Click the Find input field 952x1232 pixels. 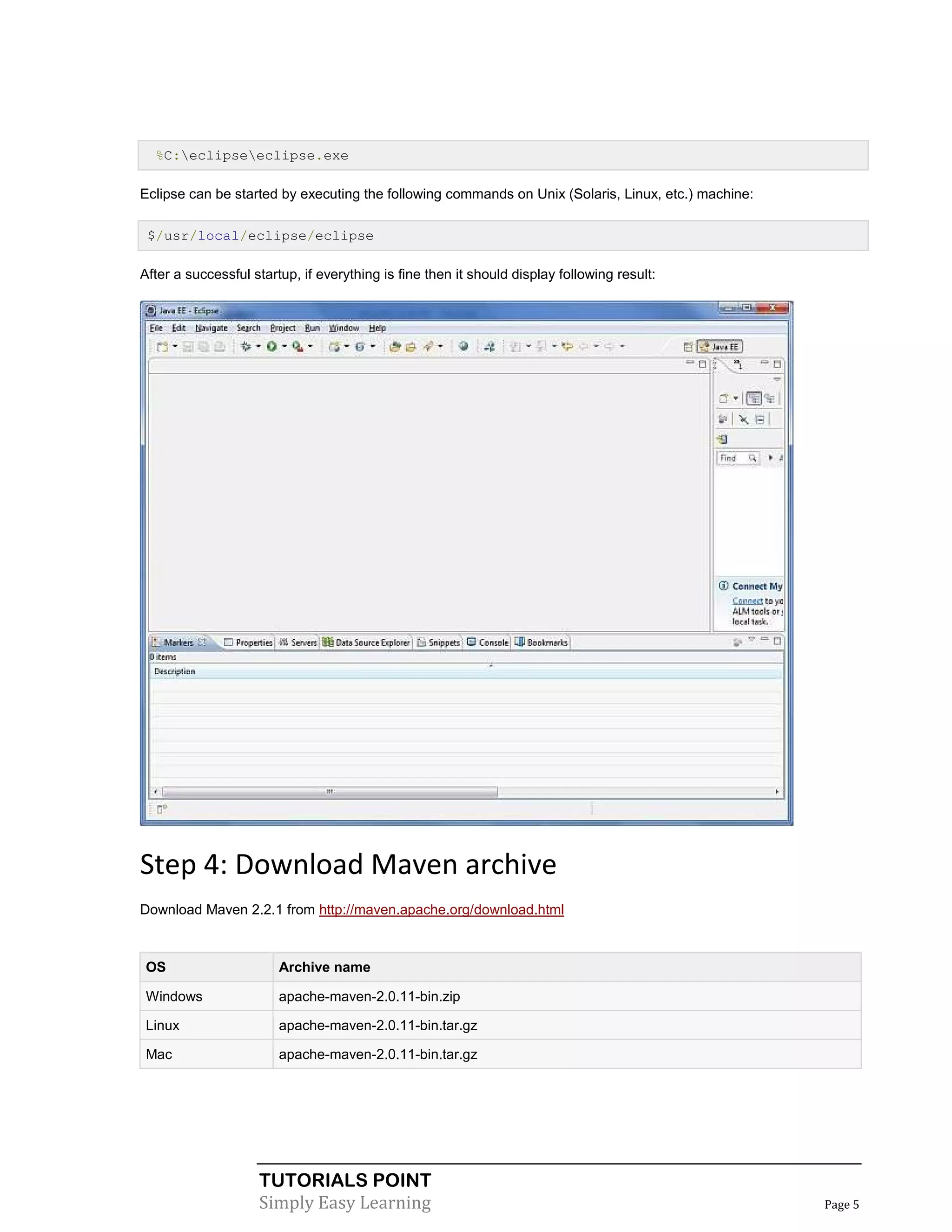coord(733,458)
